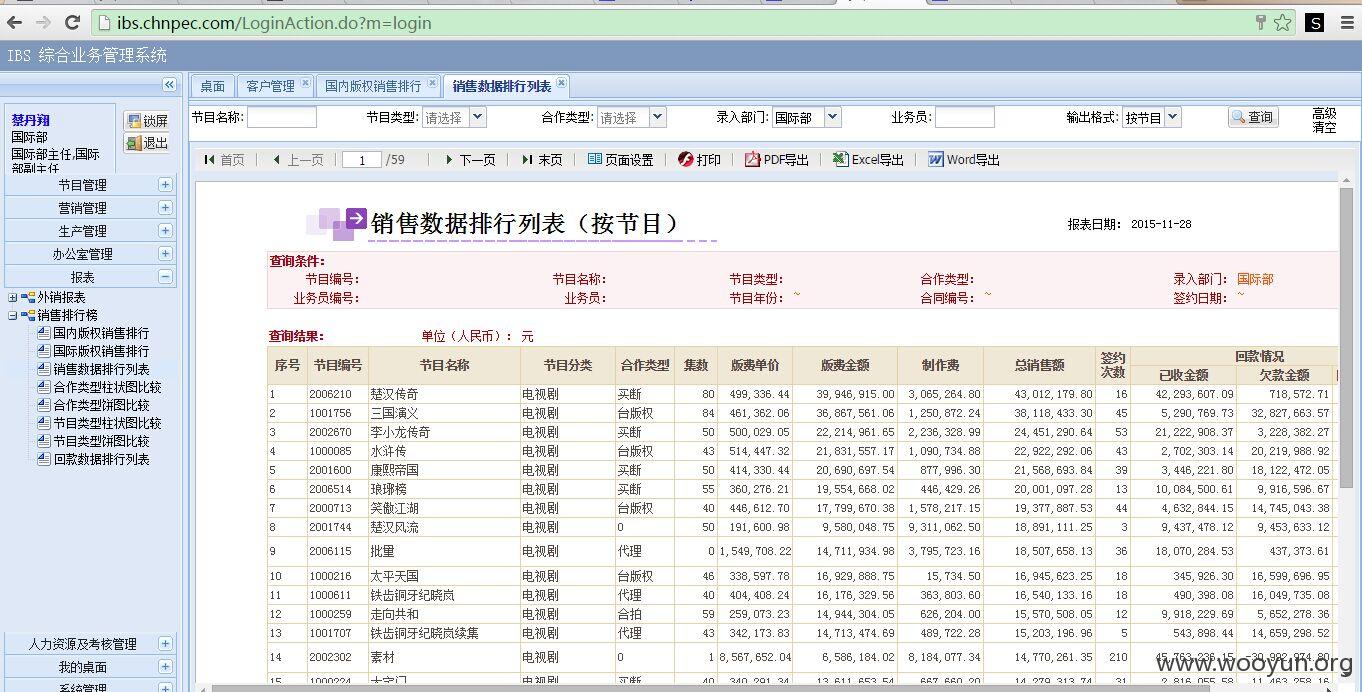Screen dimensions: 1362x692
Task: Go back with the browser back arrow
Action: tap(15, 22)
